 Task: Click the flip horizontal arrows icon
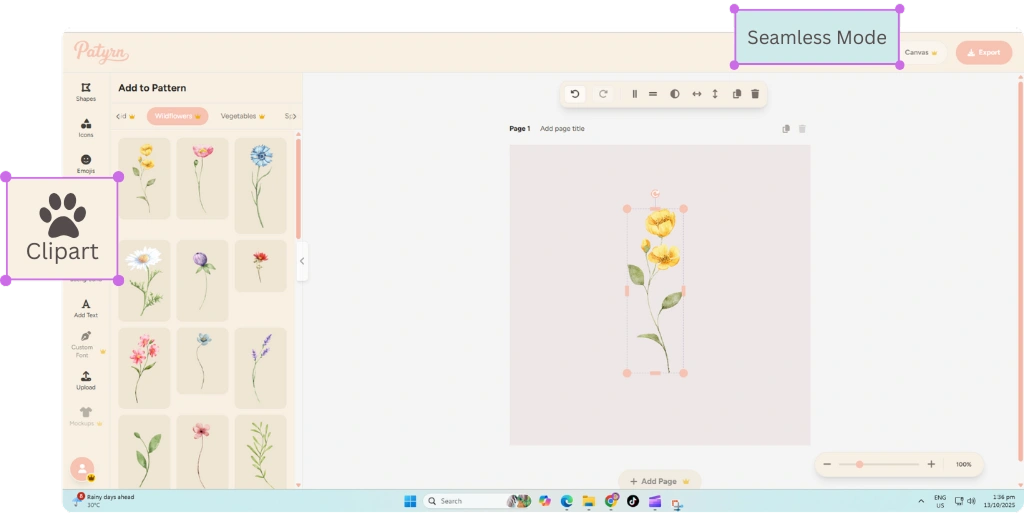pyautogui.click(x=697, y=94)
